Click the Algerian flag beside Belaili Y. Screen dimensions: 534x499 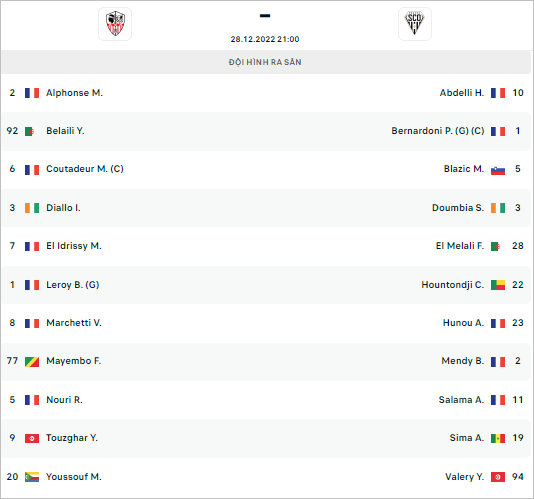32,131
